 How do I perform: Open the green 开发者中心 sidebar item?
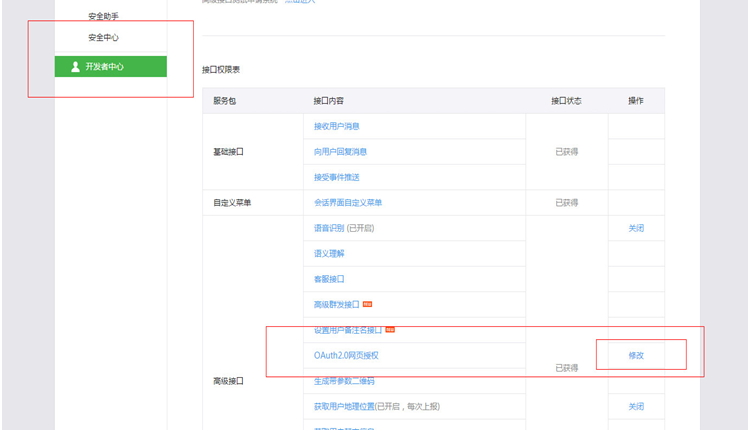point(110,67)
